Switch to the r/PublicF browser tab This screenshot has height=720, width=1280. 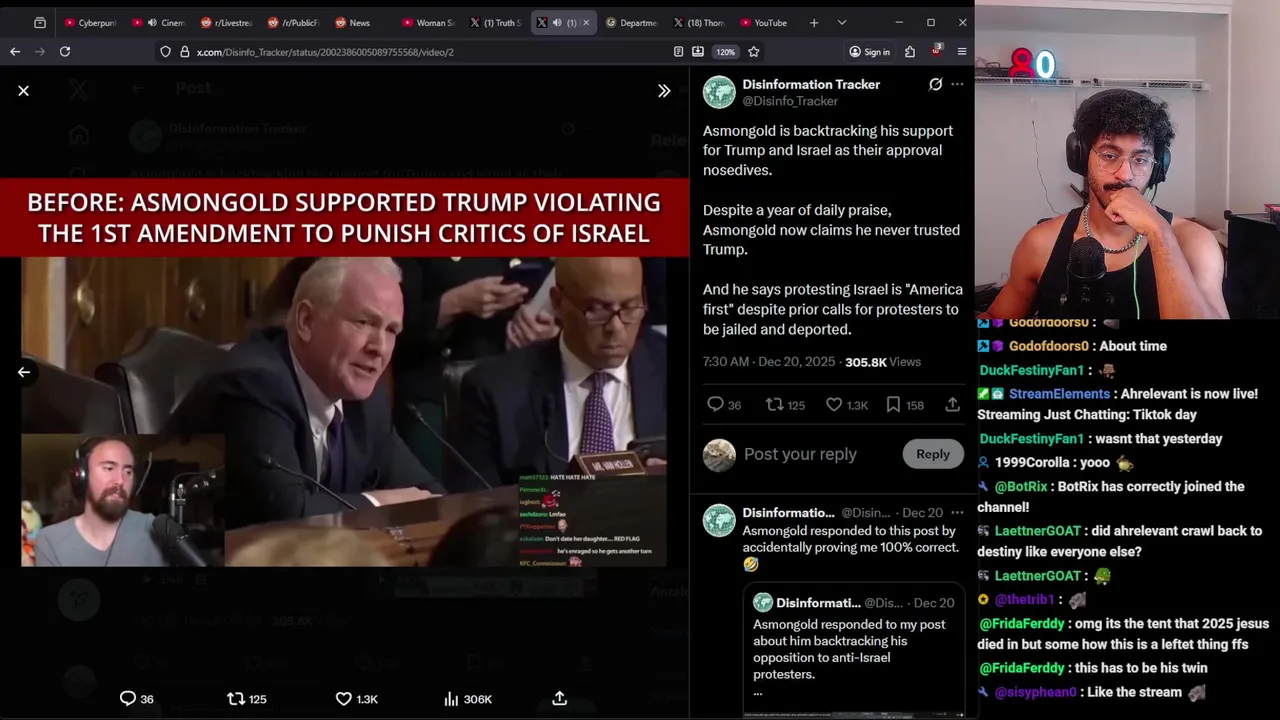293,22
